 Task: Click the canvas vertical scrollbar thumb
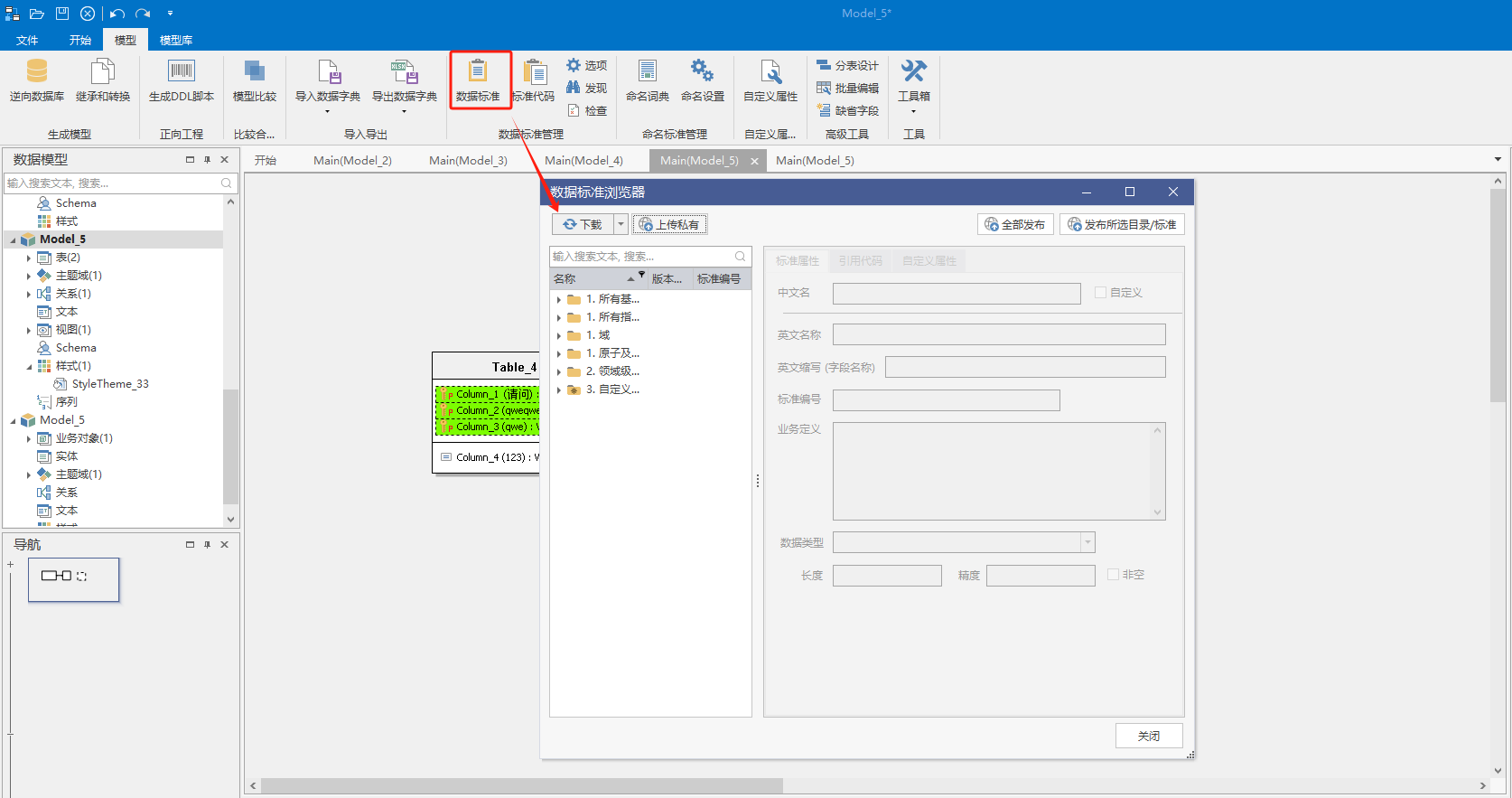[1498, 294]
